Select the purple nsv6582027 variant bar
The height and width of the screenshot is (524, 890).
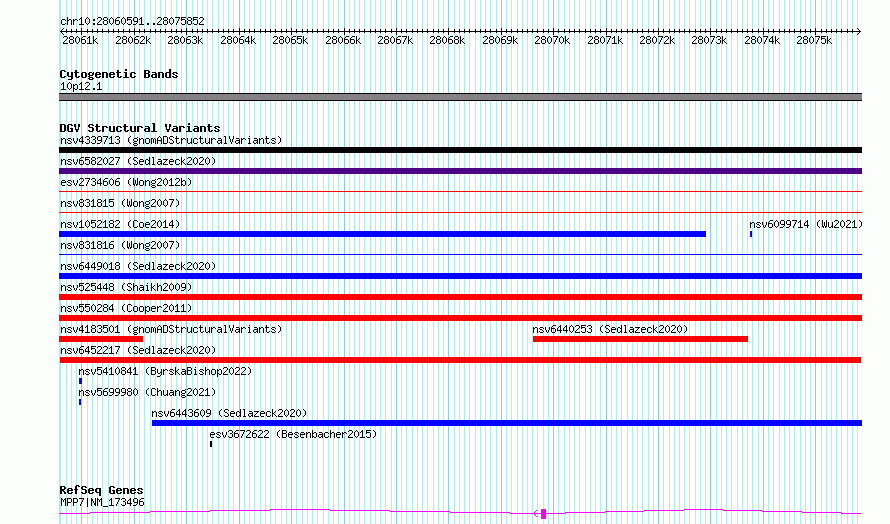pyautogui.click(x=460, y=171)
